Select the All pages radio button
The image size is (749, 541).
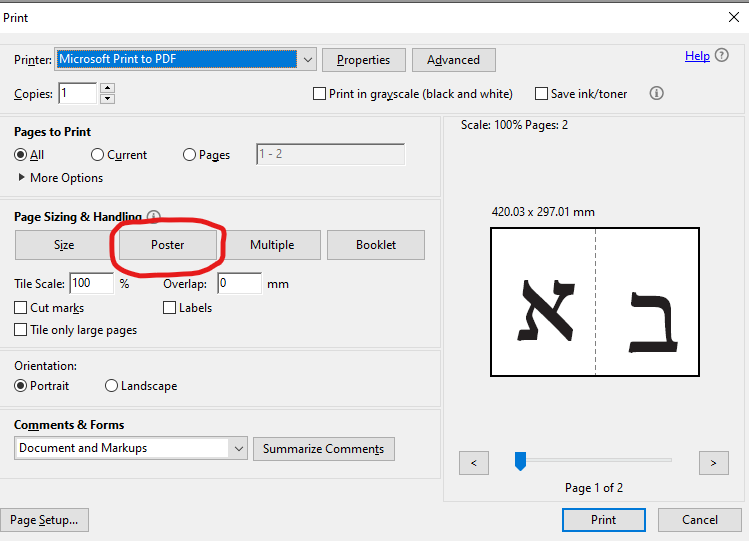tap(21, 155)
